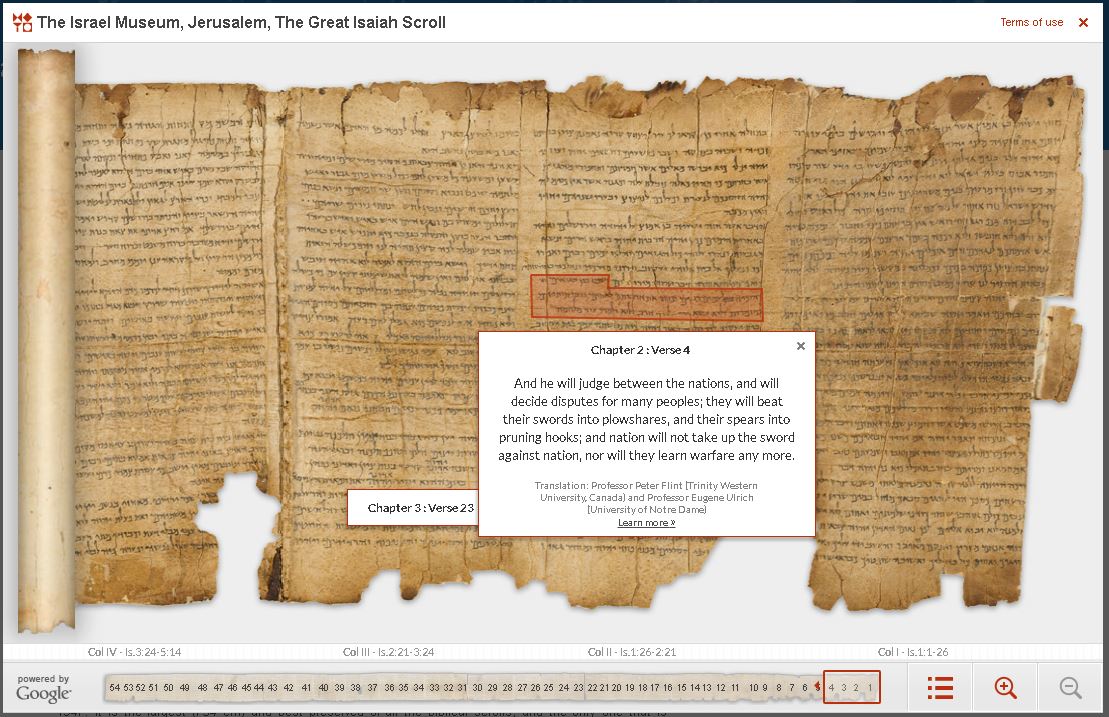Click the Chapter 3 : Verse 23 label

coord(421,508)
